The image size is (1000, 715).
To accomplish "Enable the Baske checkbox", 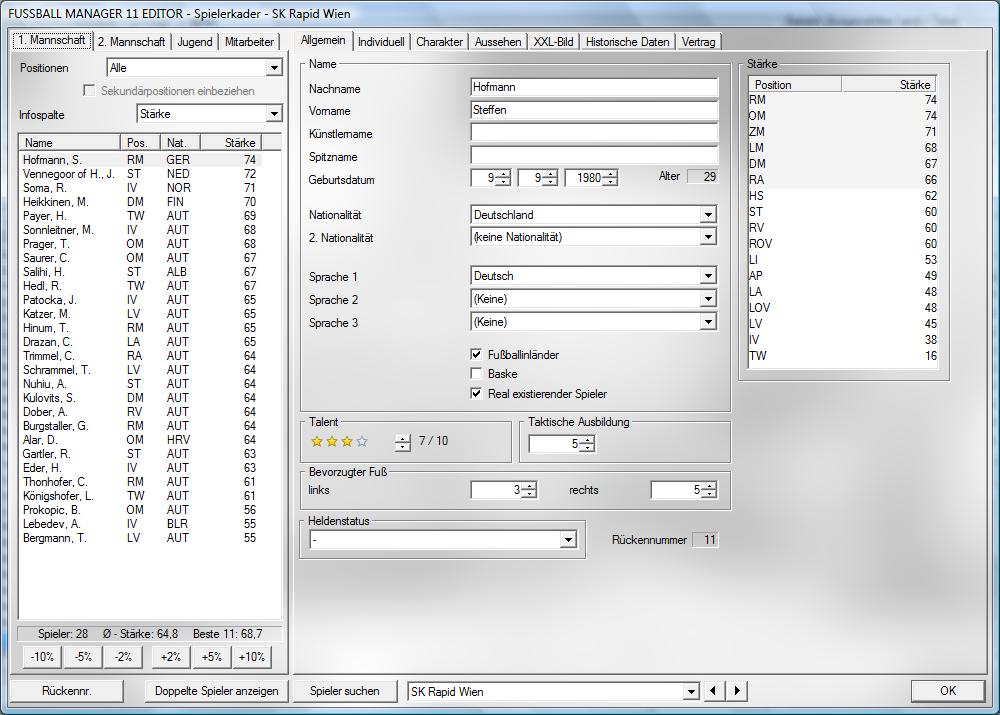I will tap(476, 374).
